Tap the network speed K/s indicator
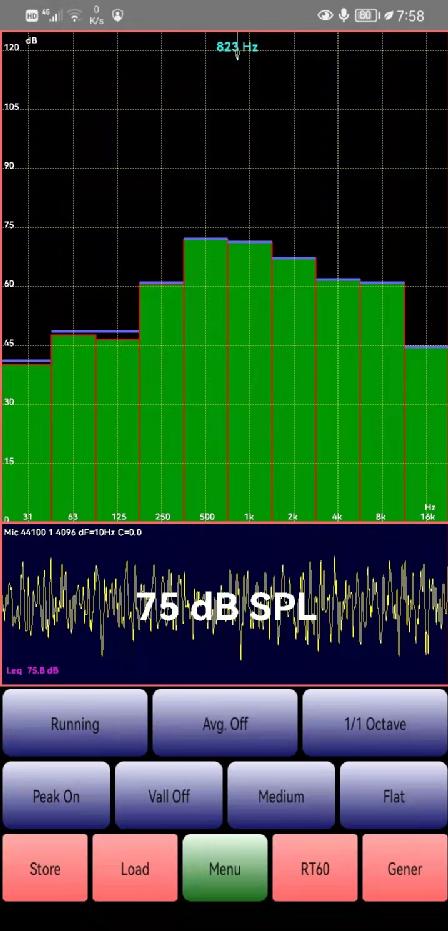Viewport: 448px width, 931px height. [96, 15]
